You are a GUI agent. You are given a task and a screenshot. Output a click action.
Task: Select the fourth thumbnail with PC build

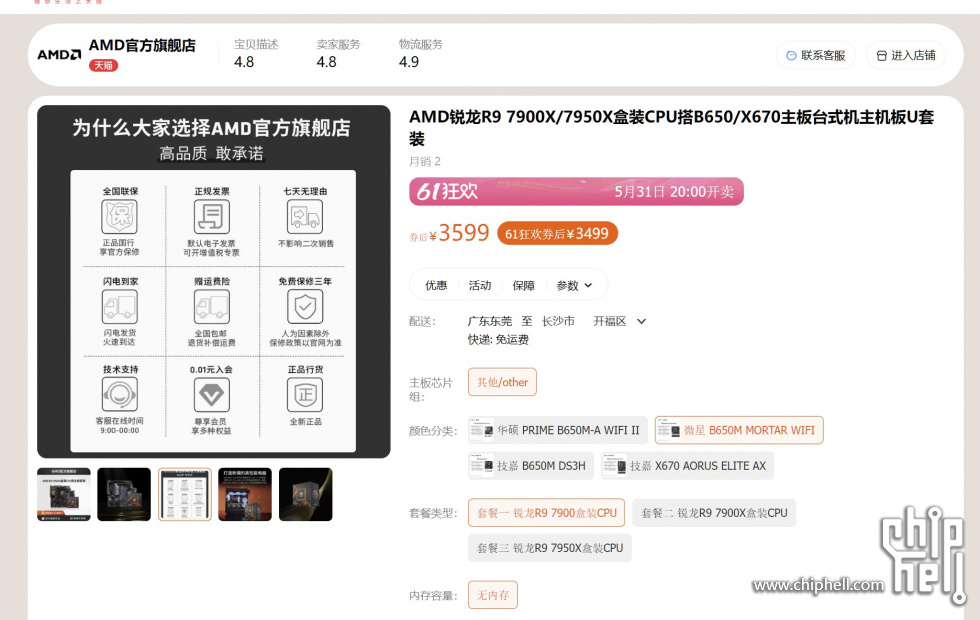click(245, 494)
